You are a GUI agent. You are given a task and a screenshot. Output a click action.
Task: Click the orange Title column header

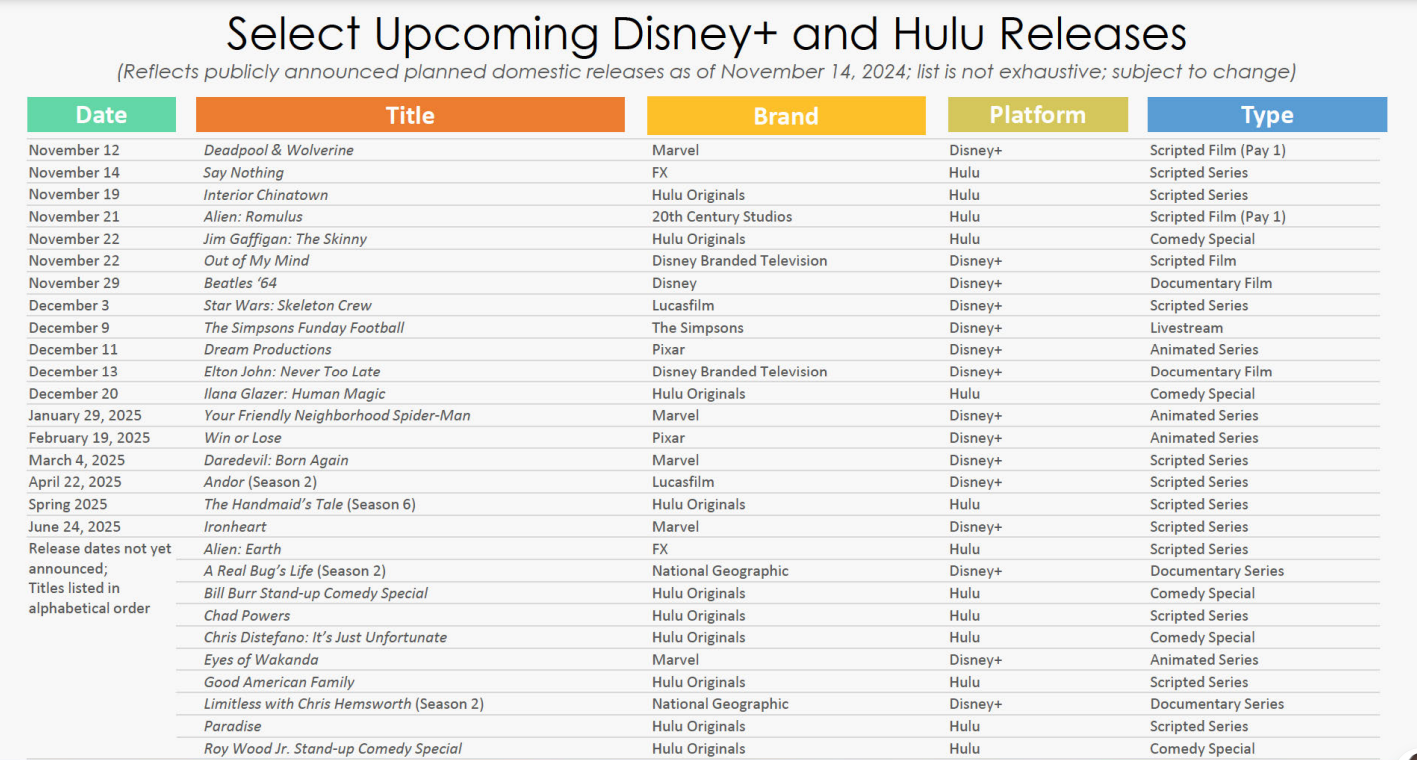point(410,115)
